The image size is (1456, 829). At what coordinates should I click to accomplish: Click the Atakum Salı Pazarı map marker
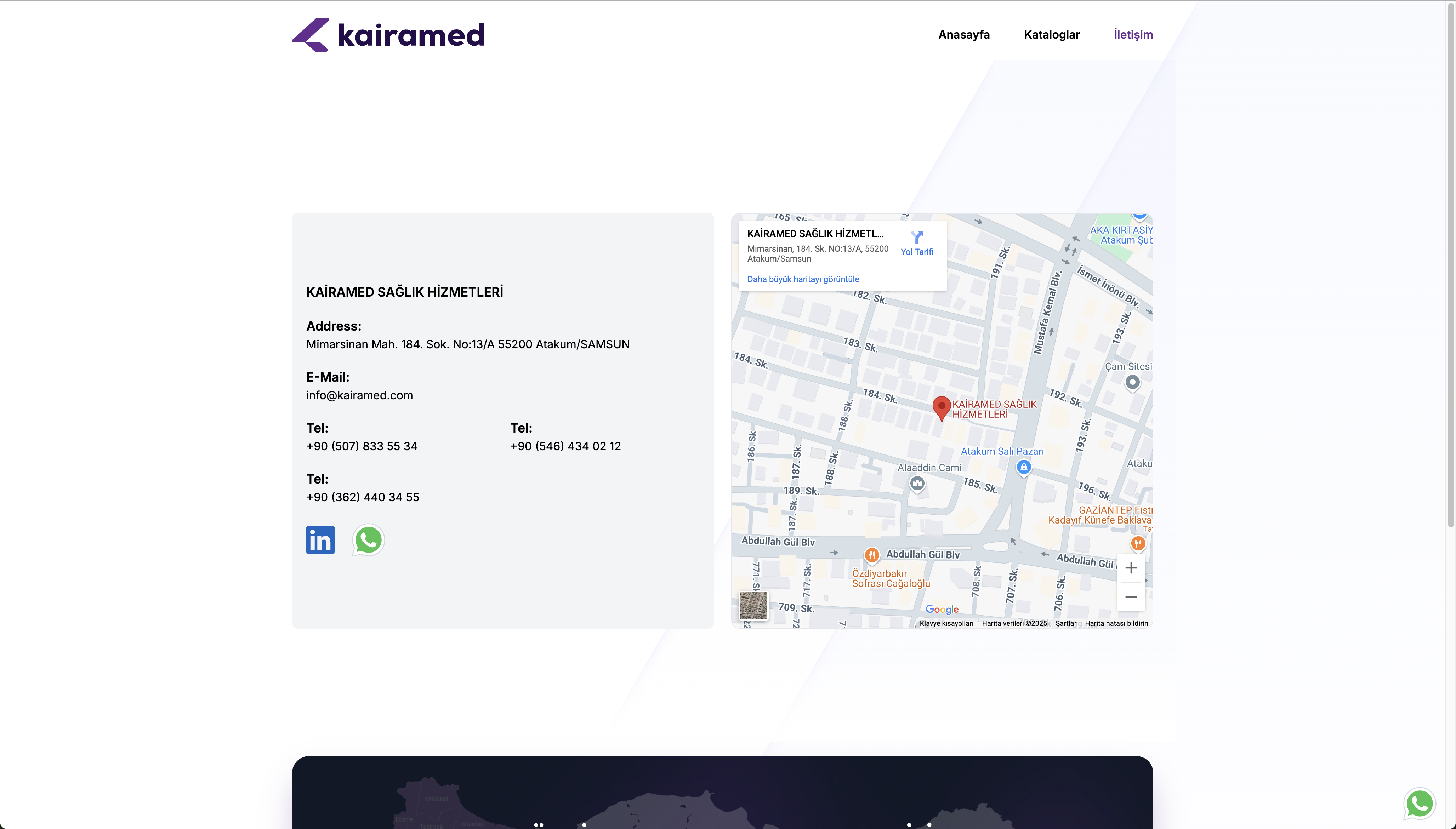click(x=1023, y=468)
